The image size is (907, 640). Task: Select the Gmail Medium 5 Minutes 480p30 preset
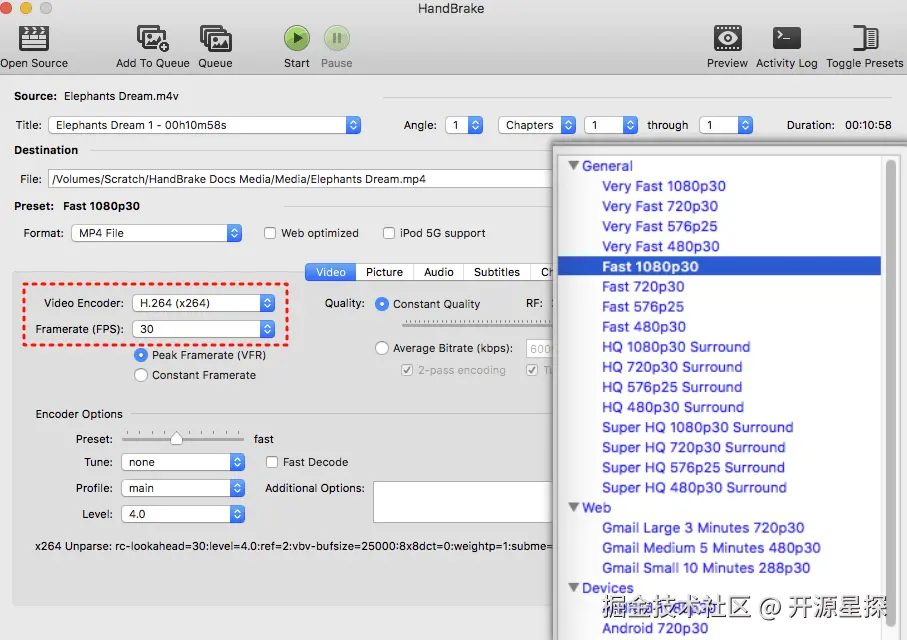(x=711, y=549)
